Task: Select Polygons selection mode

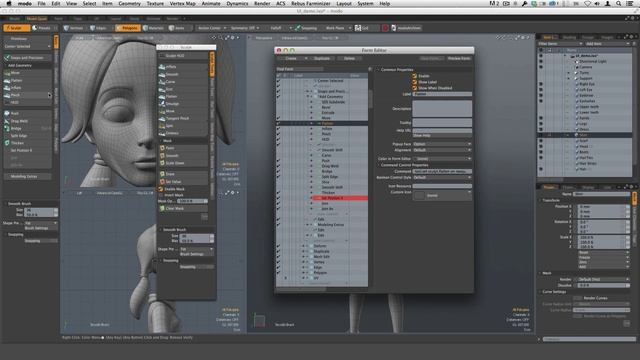Action: pyautogui.click(x=127, y=28)
